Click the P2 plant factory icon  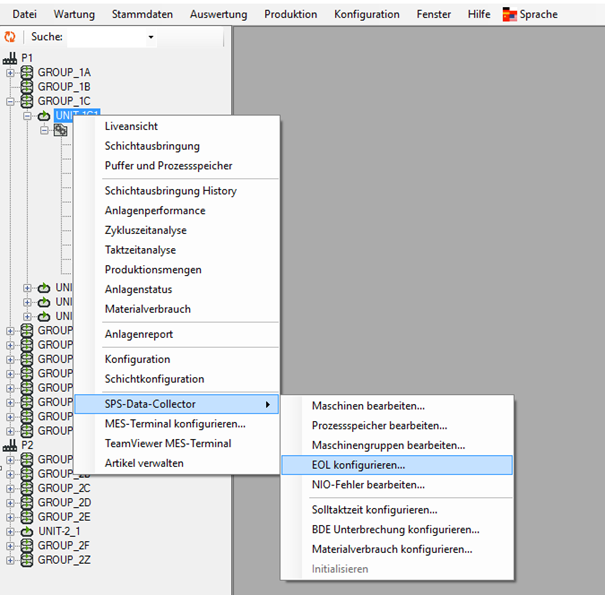coord(11,445)
